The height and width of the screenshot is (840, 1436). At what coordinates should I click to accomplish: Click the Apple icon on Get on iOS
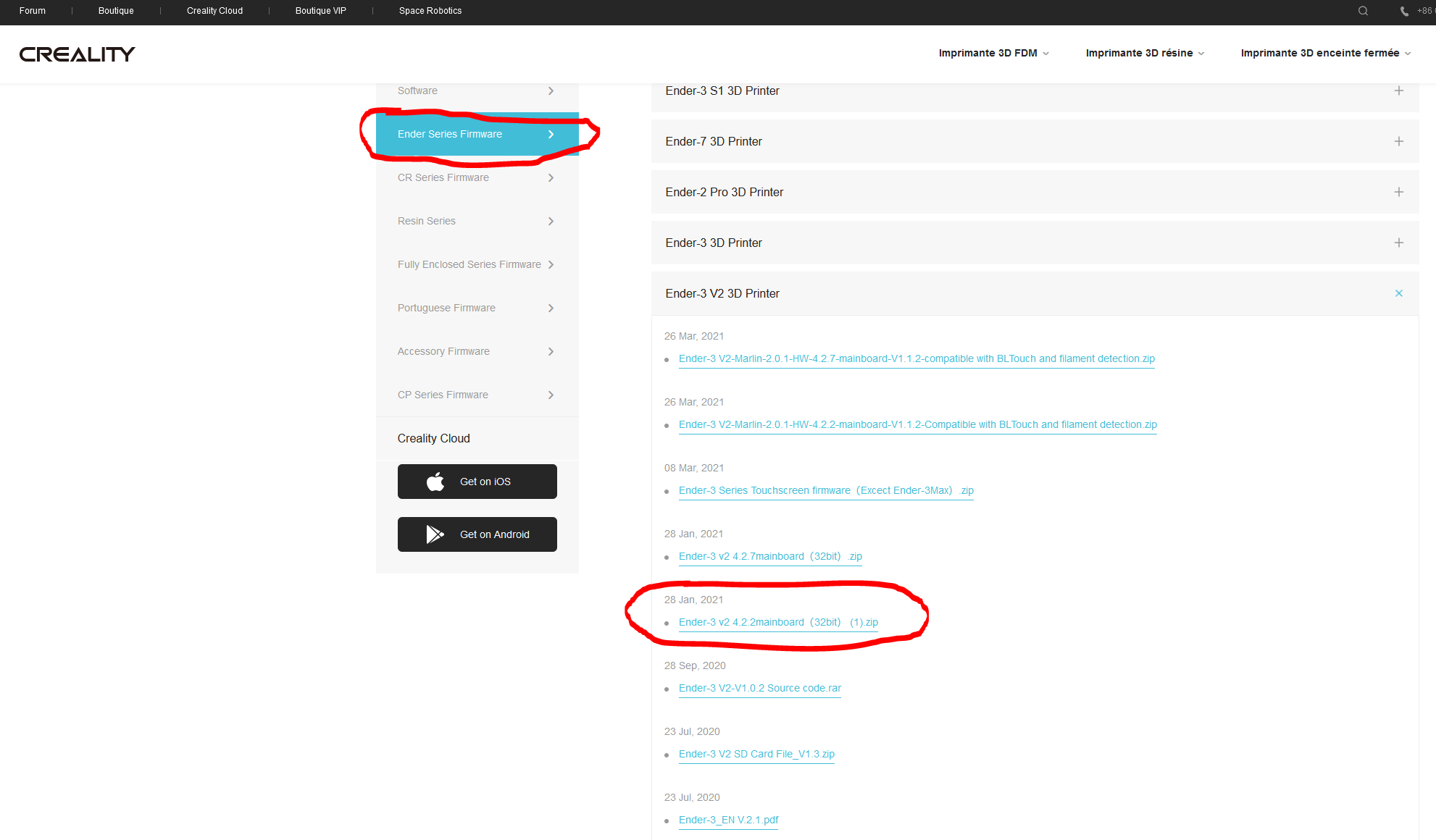[x=435, y=482]
